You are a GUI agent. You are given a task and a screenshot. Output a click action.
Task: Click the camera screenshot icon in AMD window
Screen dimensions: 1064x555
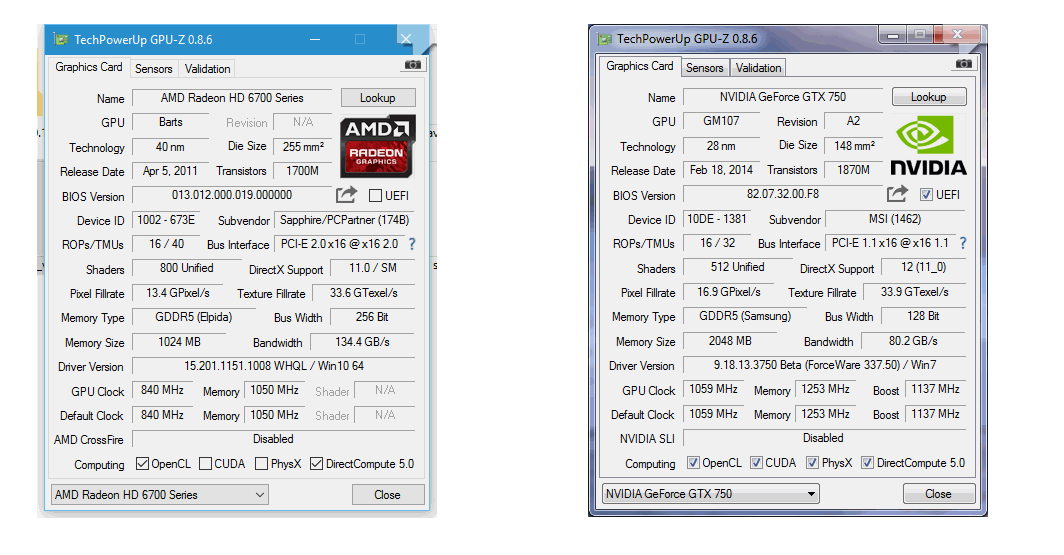pyautogui.click(x=413, y=65)
